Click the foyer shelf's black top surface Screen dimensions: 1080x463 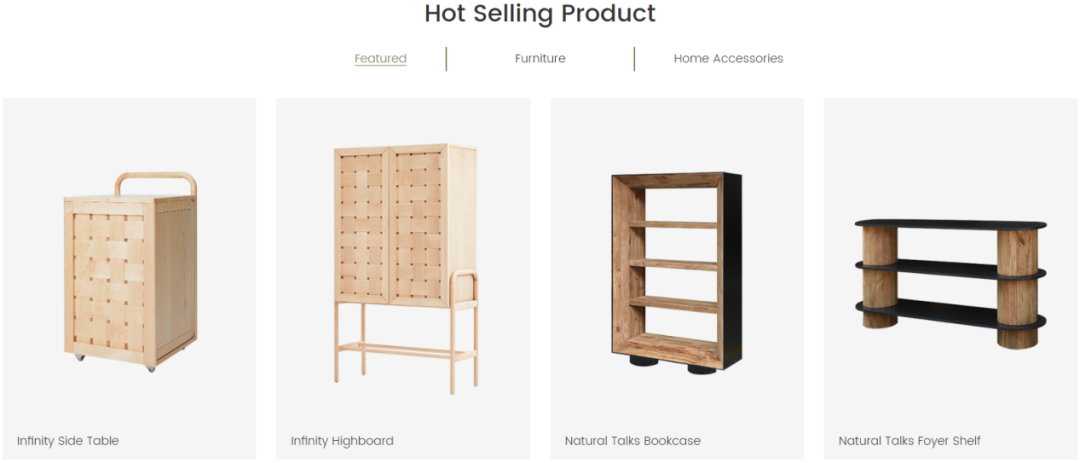pyautogui.click(x=950, y=224)
